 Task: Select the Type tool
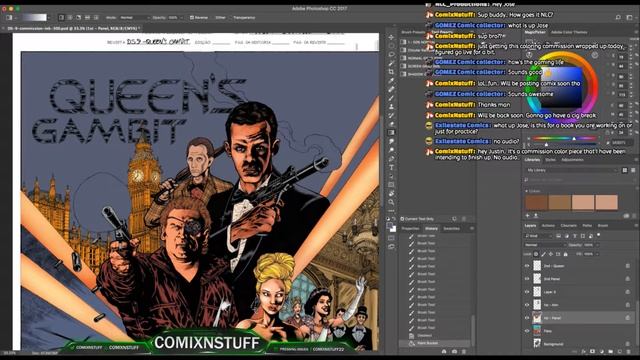[391, 167]
